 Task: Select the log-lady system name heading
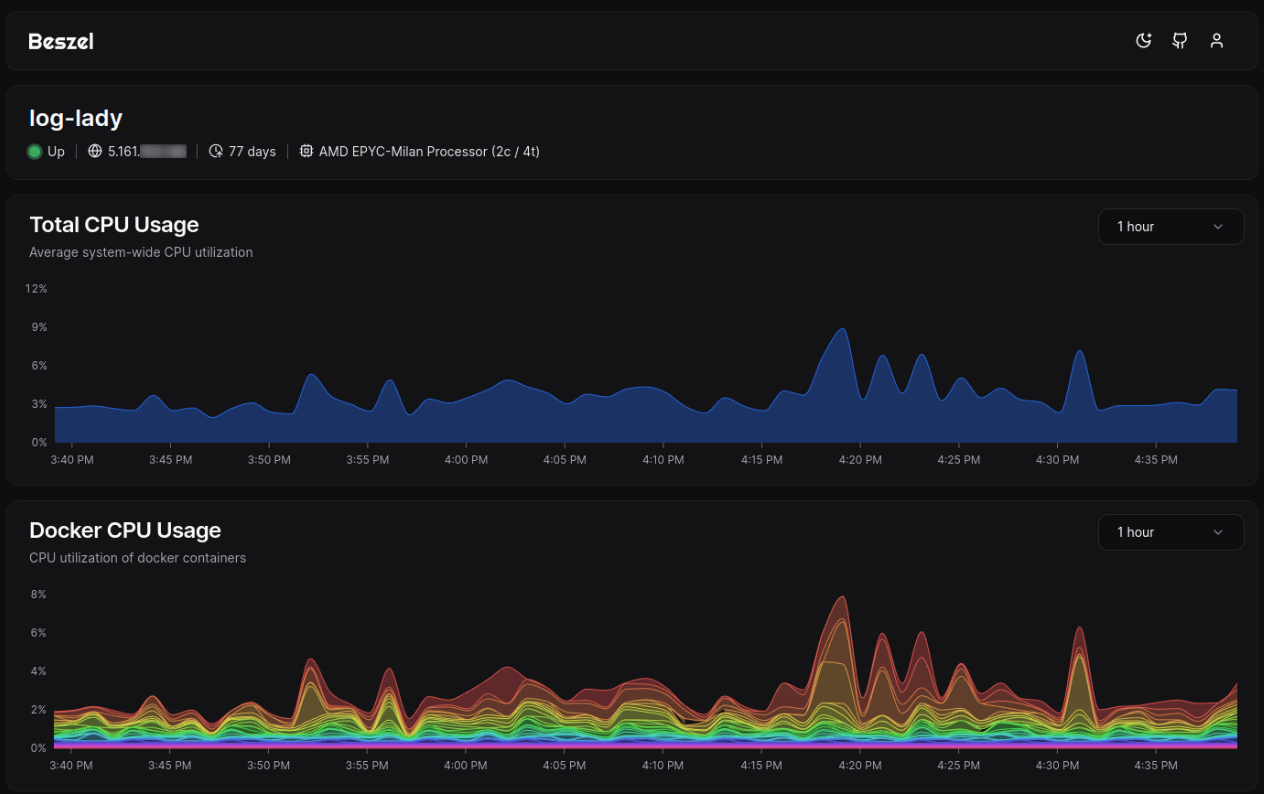76,118
